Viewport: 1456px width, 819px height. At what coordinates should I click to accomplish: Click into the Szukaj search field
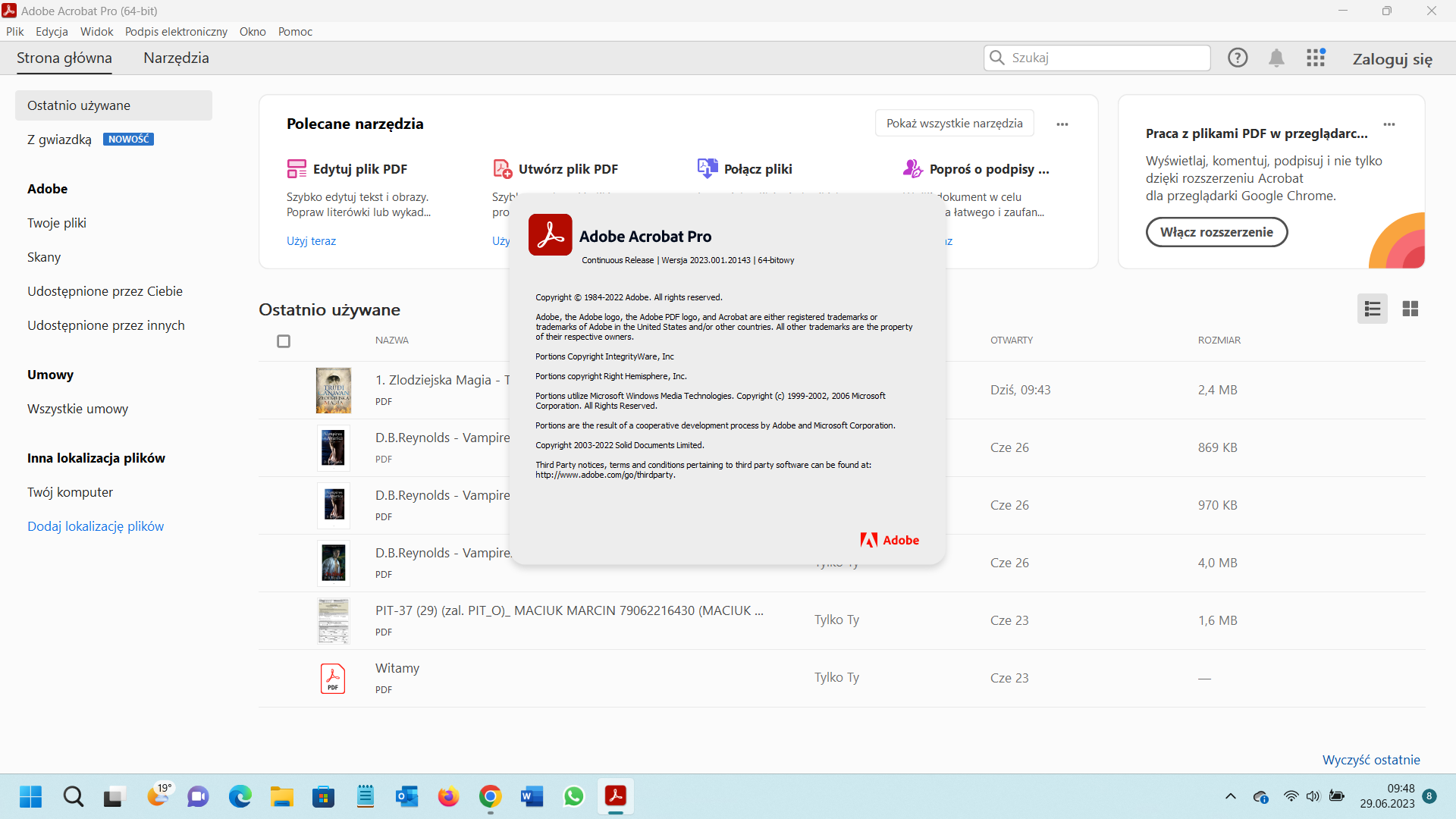(1097, 58)
